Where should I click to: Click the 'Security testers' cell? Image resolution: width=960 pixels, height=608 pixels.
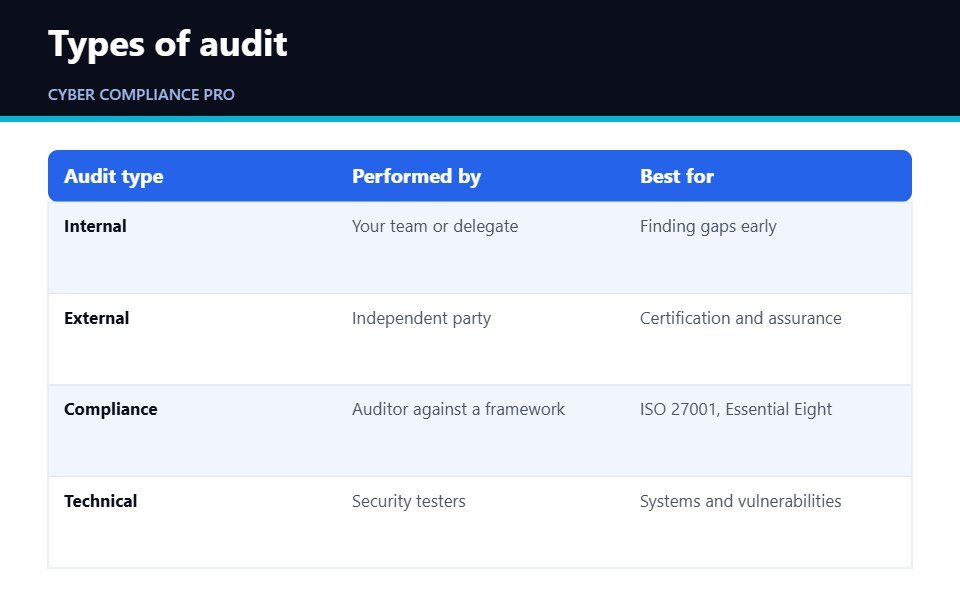point(408,501)
